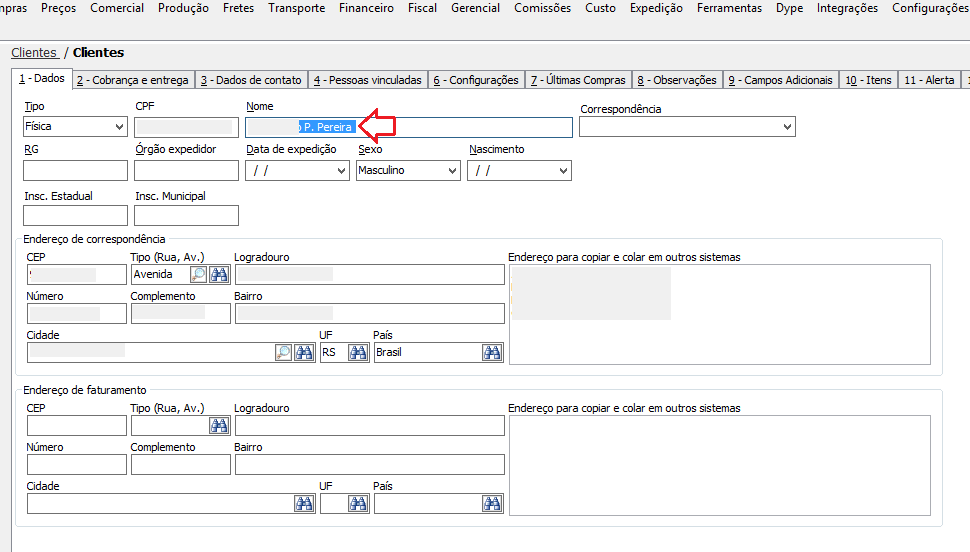Click magnifier icon in correspondence Tipo field
Image resolution: width=970 pixels, height=552 pixels.
[199, 274]
